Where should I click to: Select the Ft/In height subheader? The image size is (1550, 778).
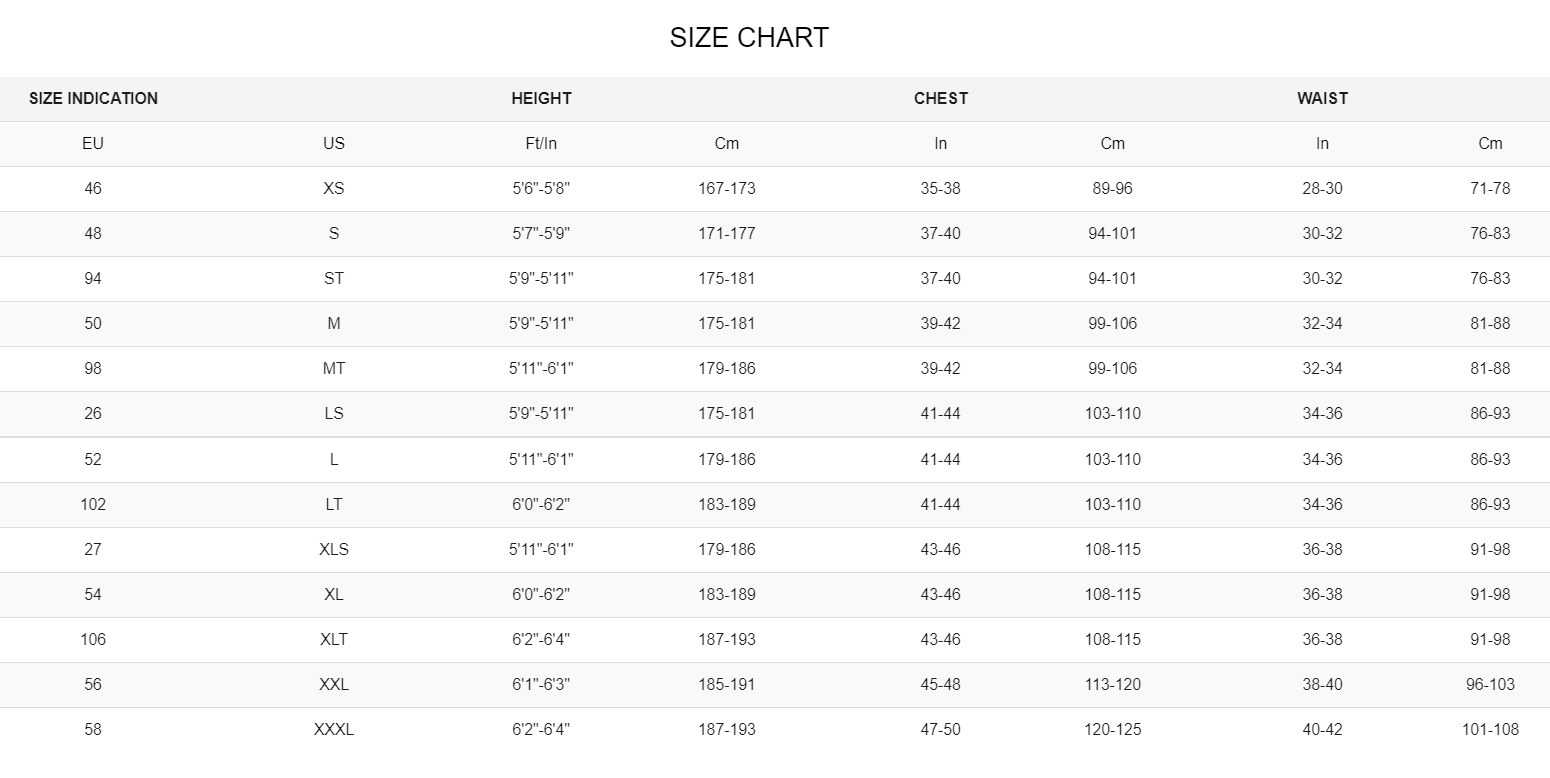[541, 143]
